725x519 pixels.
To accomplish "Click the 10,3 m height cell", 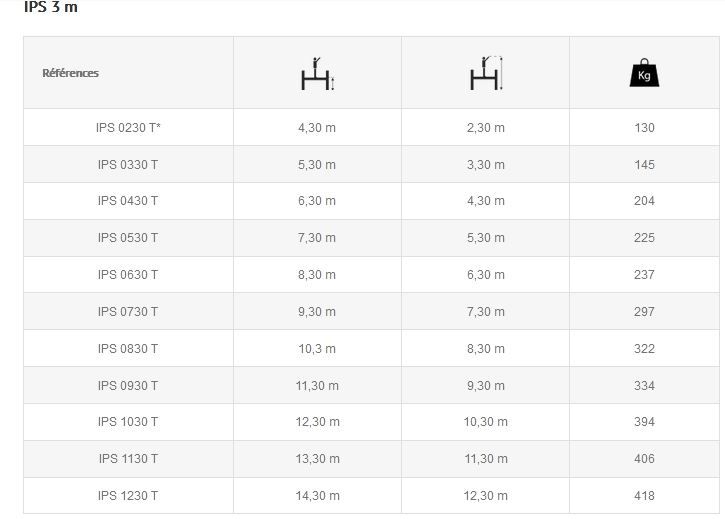I will pyautogui.click(x=317, y=349).
